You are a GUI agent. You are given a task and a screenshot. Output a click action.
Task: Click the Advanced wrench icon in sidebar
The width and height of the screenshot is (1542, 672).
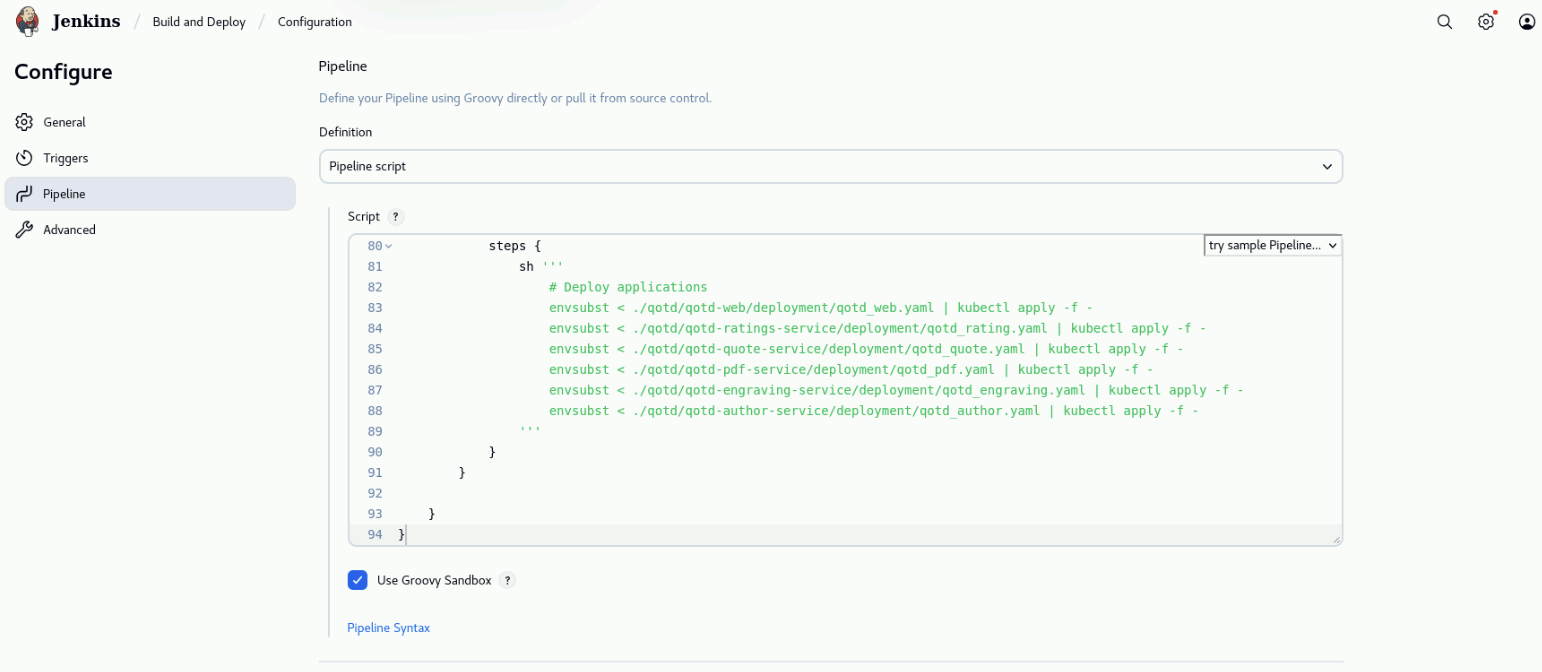pyautogui.click(x=24, y=230)
